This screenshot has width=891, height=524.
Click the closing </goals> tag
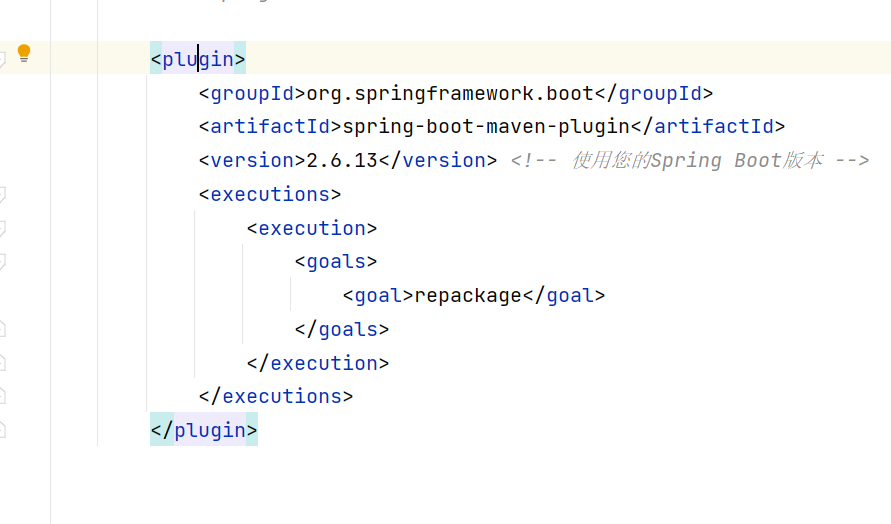[342, 329]
